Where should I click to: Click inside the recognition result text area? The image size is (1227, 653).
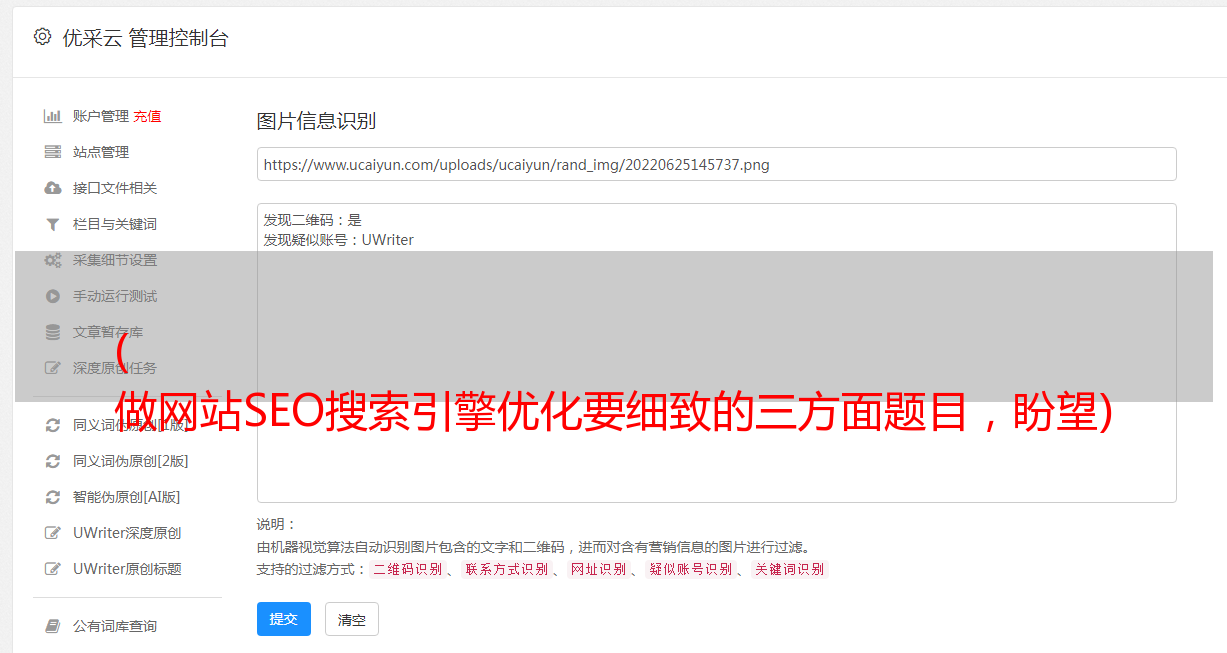(716, 352)
